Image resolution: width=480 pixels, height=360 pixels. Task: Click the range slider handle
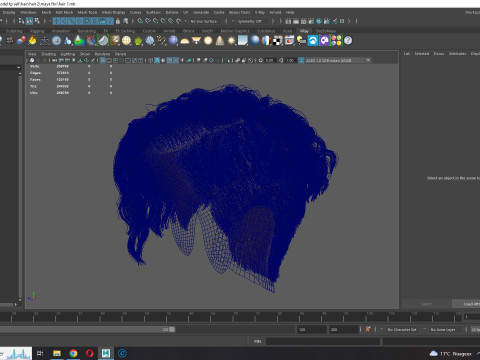click(172, 329)
